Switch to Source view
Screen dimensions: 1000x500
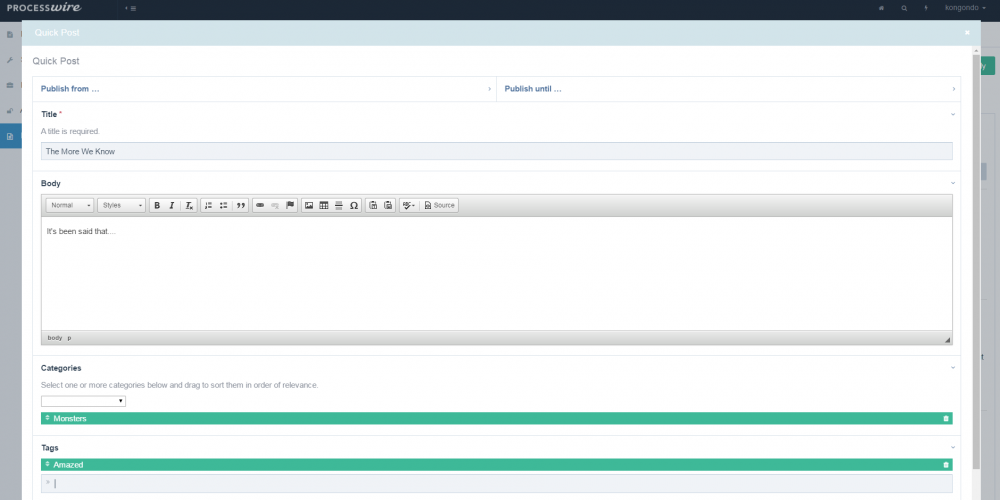[x=439, y=205]
